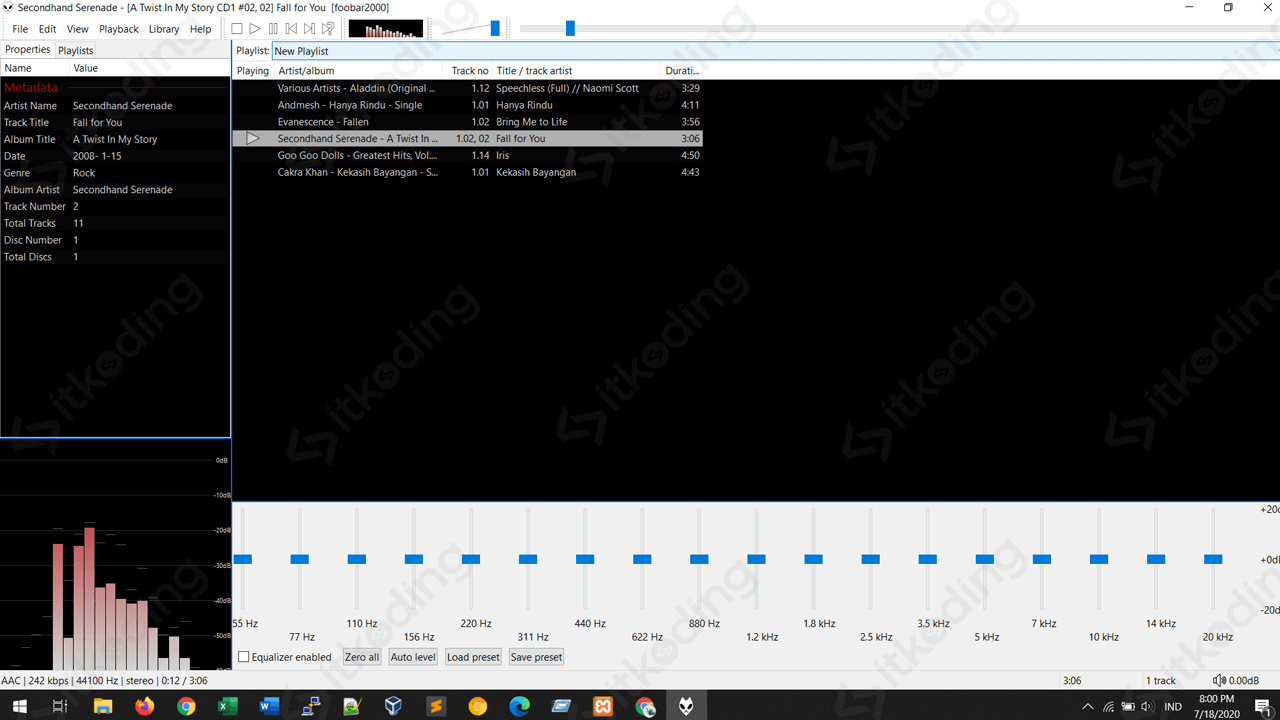The image size is (1280, 720).
Task: Open the Help menu
Action: (201, 29)
